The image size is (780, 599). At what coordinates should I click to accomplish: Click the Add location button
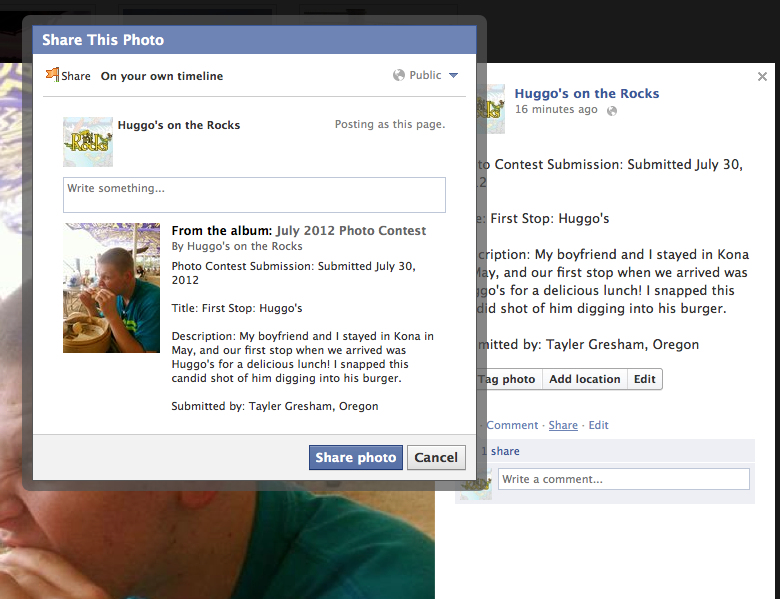pyautogui.click(x=585, y=379)
